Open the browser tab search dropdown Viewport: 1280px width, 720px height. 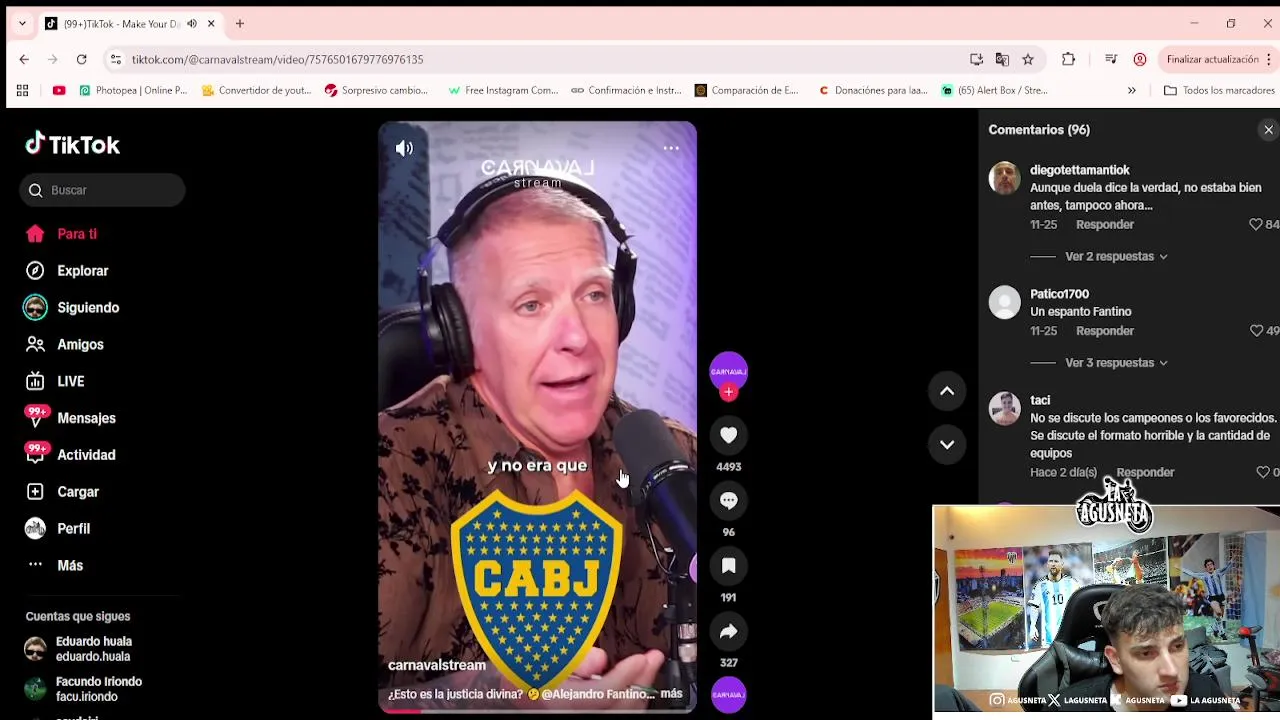(x=22, y=24)
